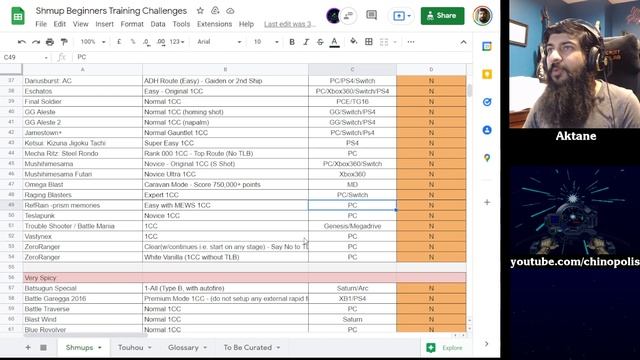Hide the side panel with the chevron
Image resolution: width=640 pixels, height=360 pixels.
pos(486,344)
